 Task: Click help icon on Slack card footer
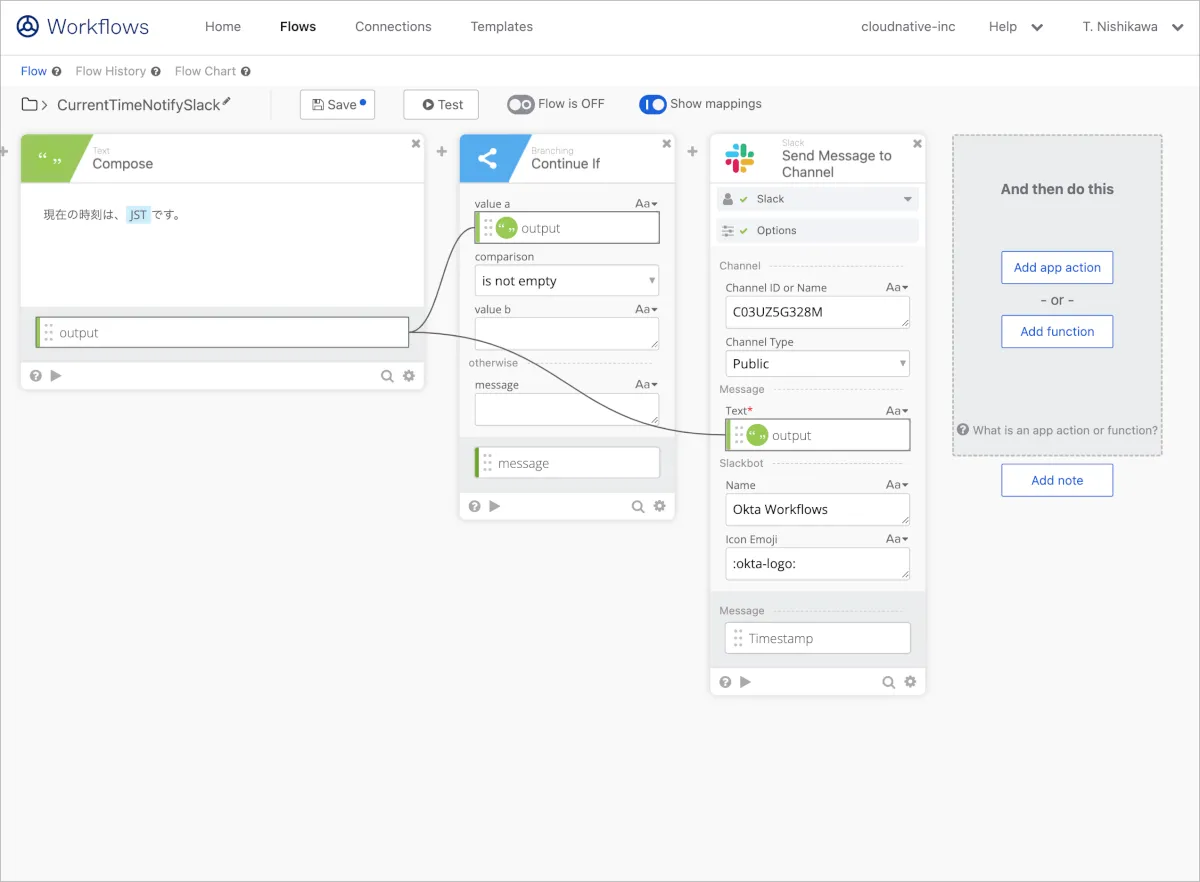(x=725, y=682)
